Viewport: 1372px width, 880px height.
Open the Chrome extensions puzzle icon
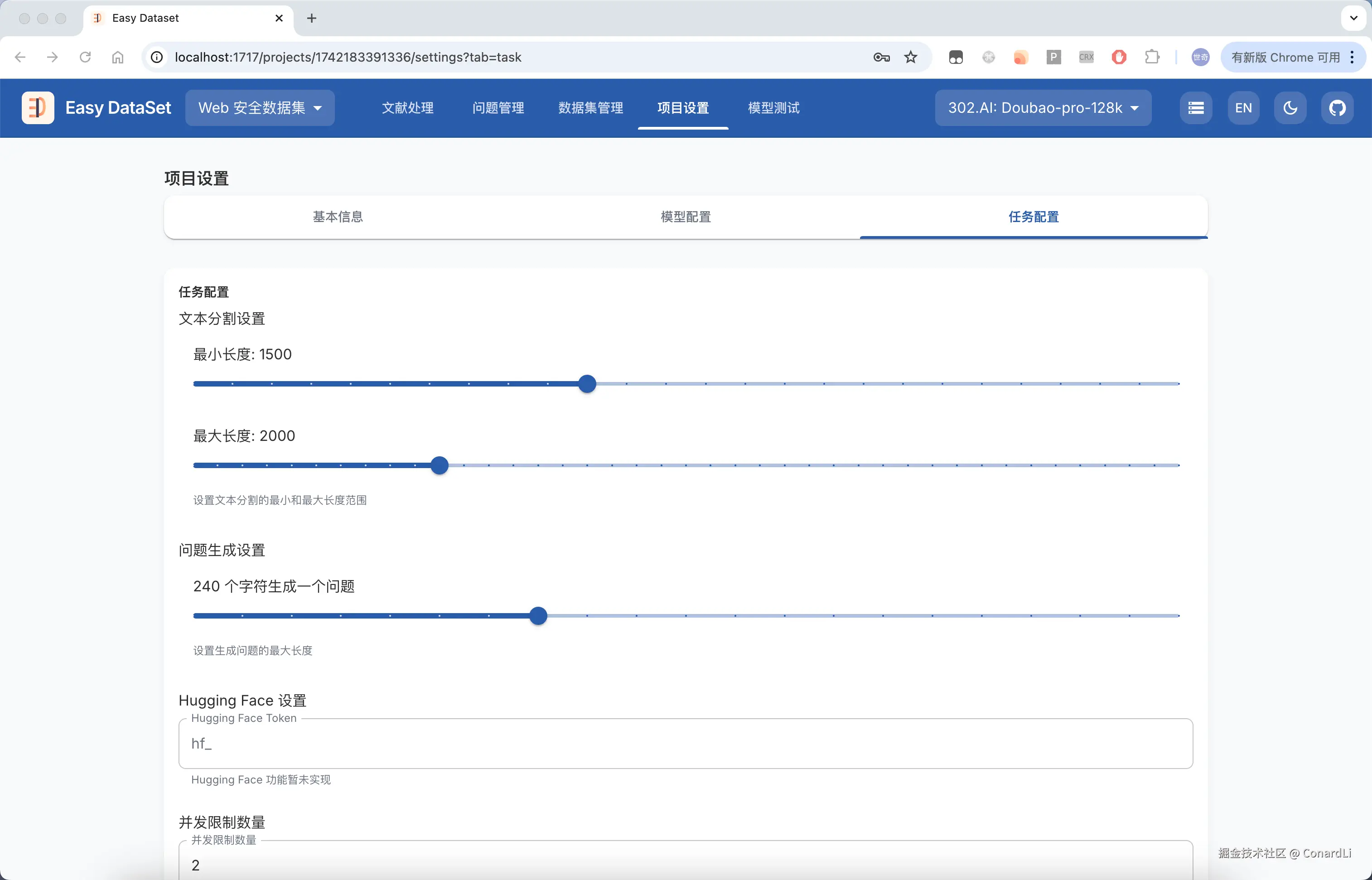[x=1152, y=57]
